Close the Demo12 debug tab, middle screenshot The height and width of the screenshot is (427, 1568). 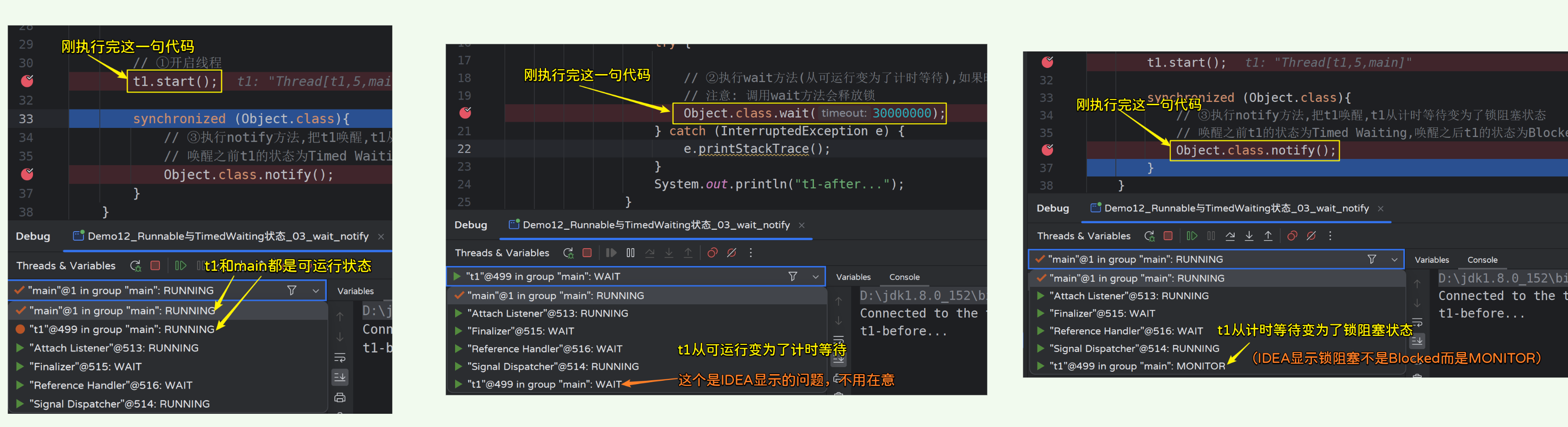pos(802,226)
